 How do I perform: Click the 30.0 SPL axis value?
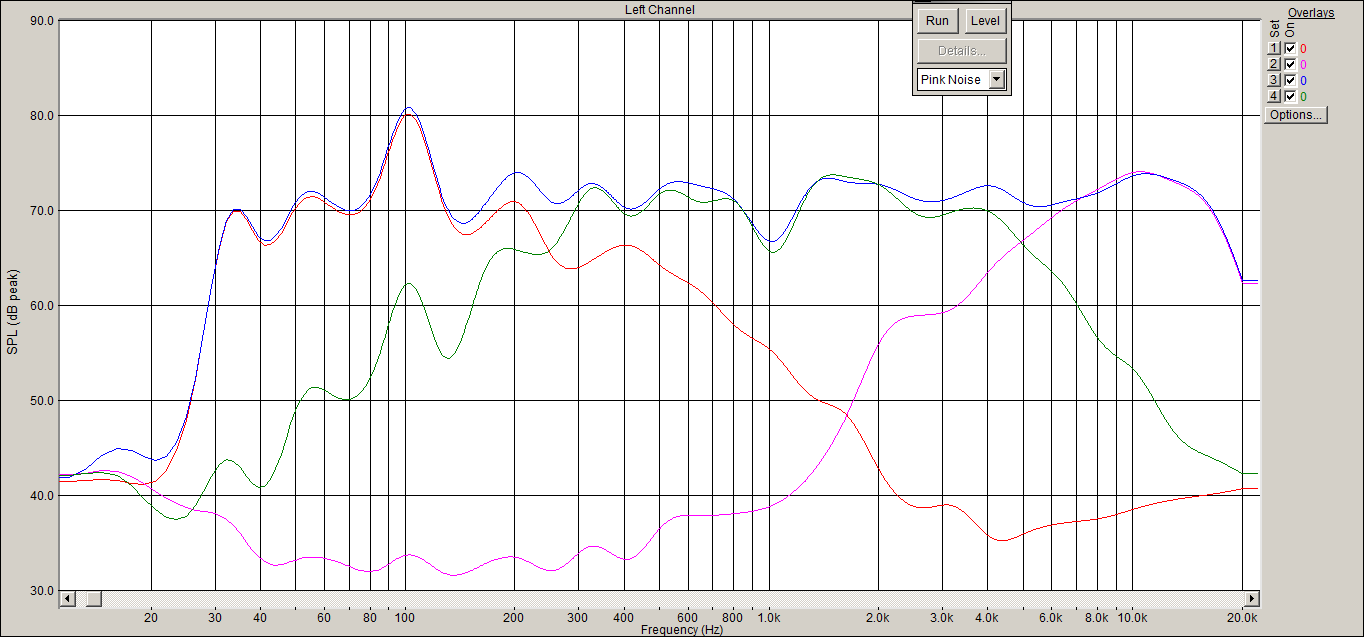tap(42, 590)
